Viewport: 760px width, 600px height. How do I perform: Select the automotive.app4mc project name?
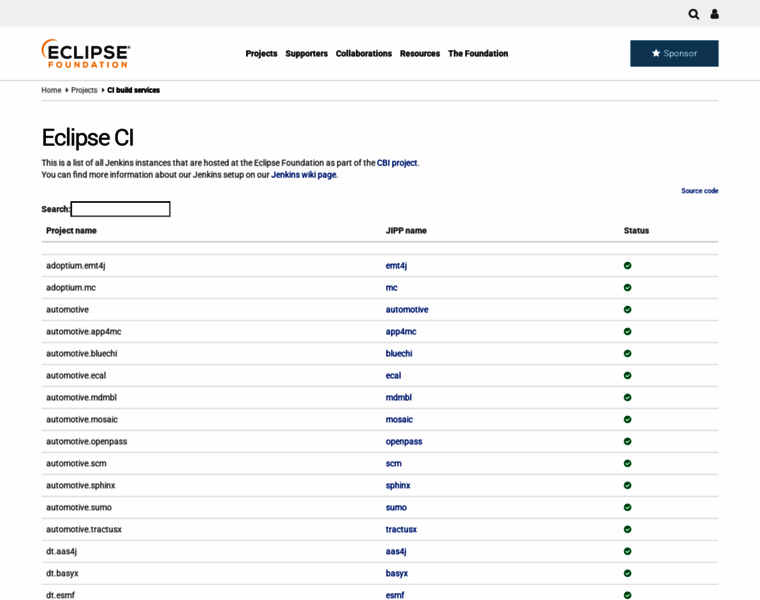click(83, 332)
